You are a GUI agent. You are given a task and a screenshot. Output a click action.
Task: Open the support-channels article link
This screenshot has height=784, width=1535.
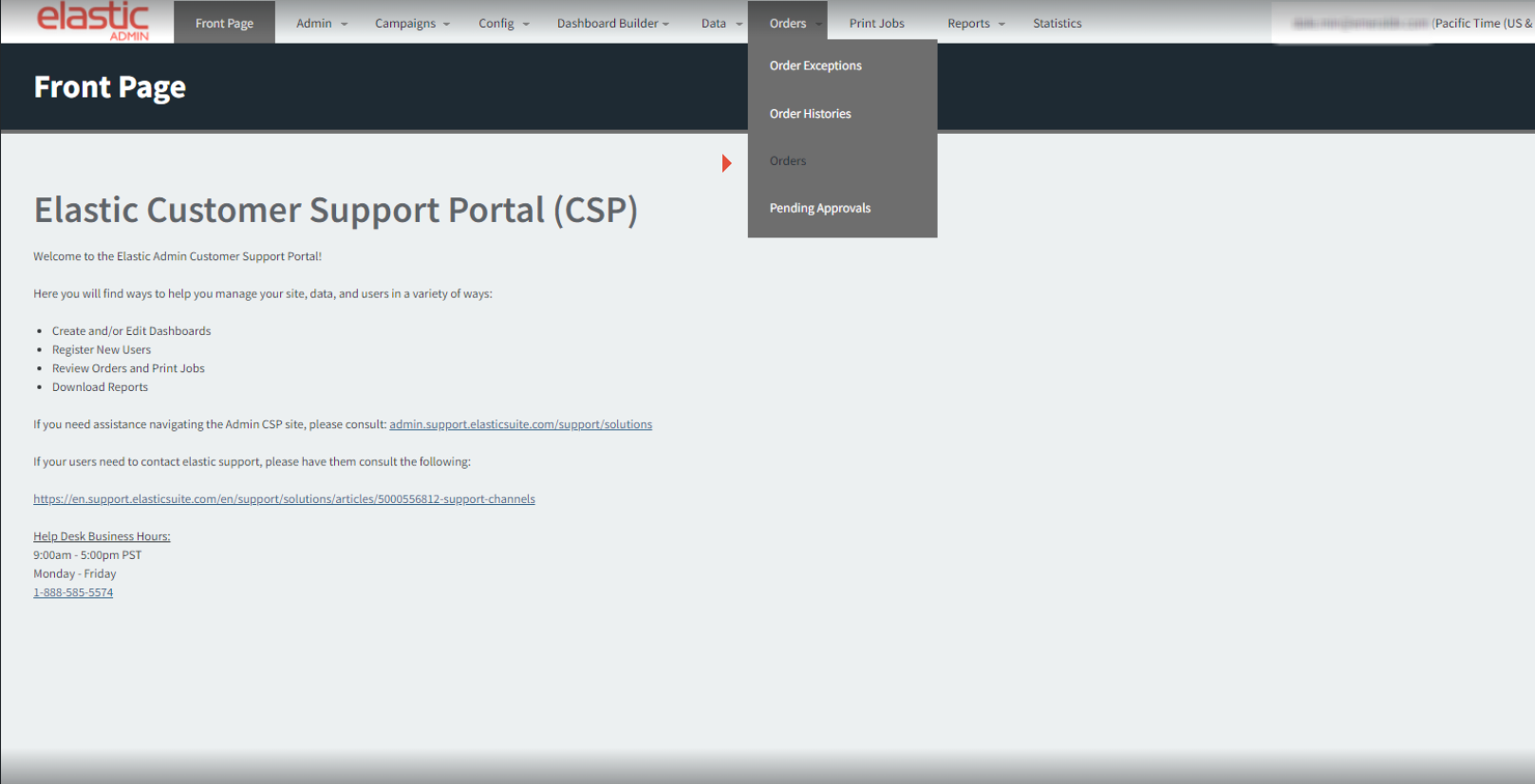[284, 499]
